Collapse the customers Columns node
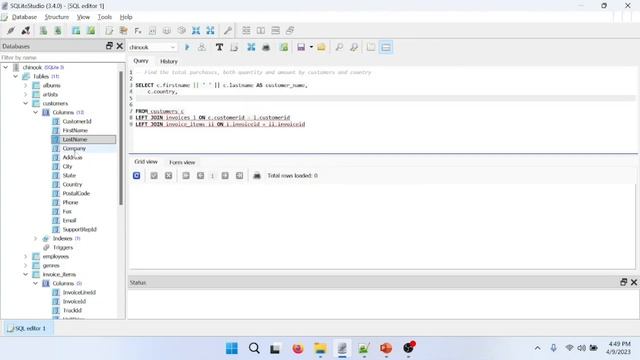The width and height of the screenshot is (640, 360). pos(36,112)
